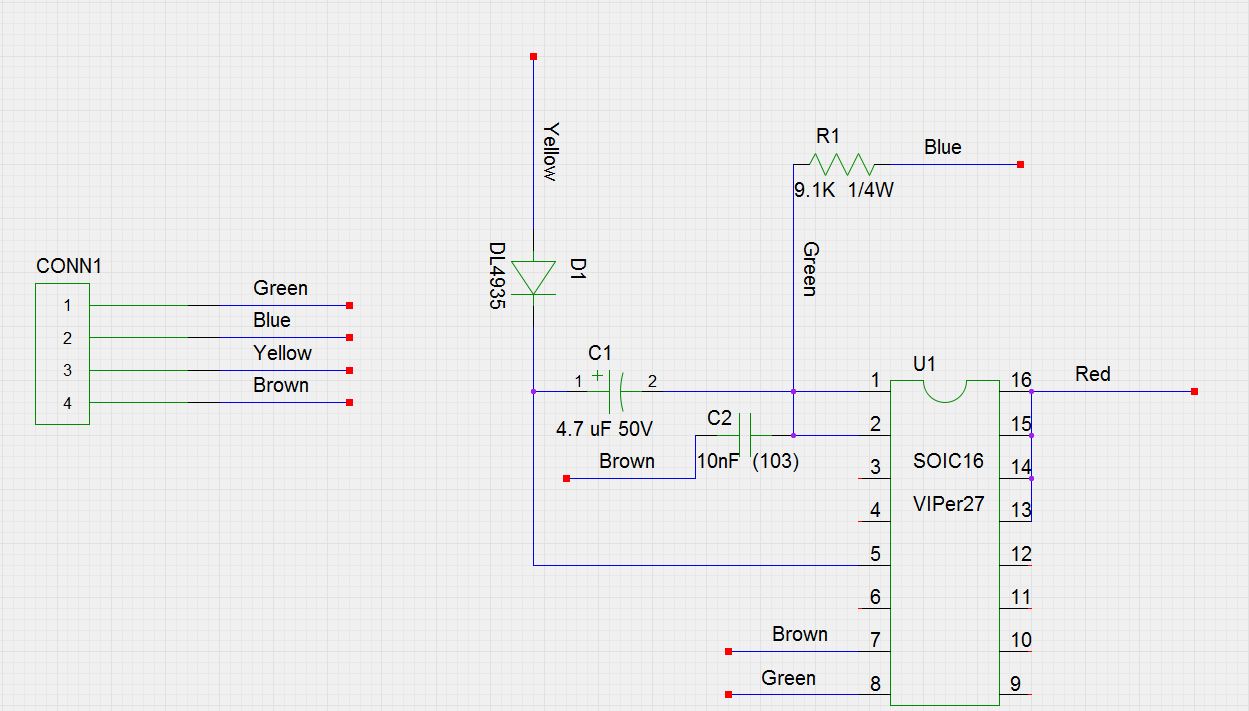Click the 9.1K 1/4W value text

click(x=844, y=189)
